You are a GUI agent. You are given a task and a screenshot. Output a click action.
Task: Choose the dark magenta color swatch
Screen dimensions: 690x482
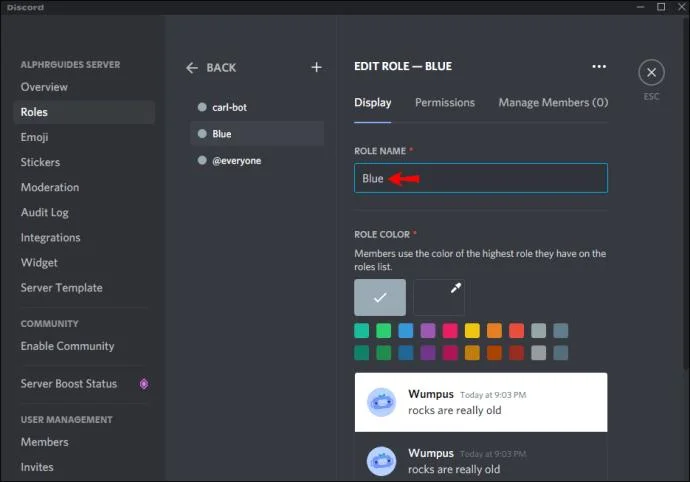pos(450,353)
